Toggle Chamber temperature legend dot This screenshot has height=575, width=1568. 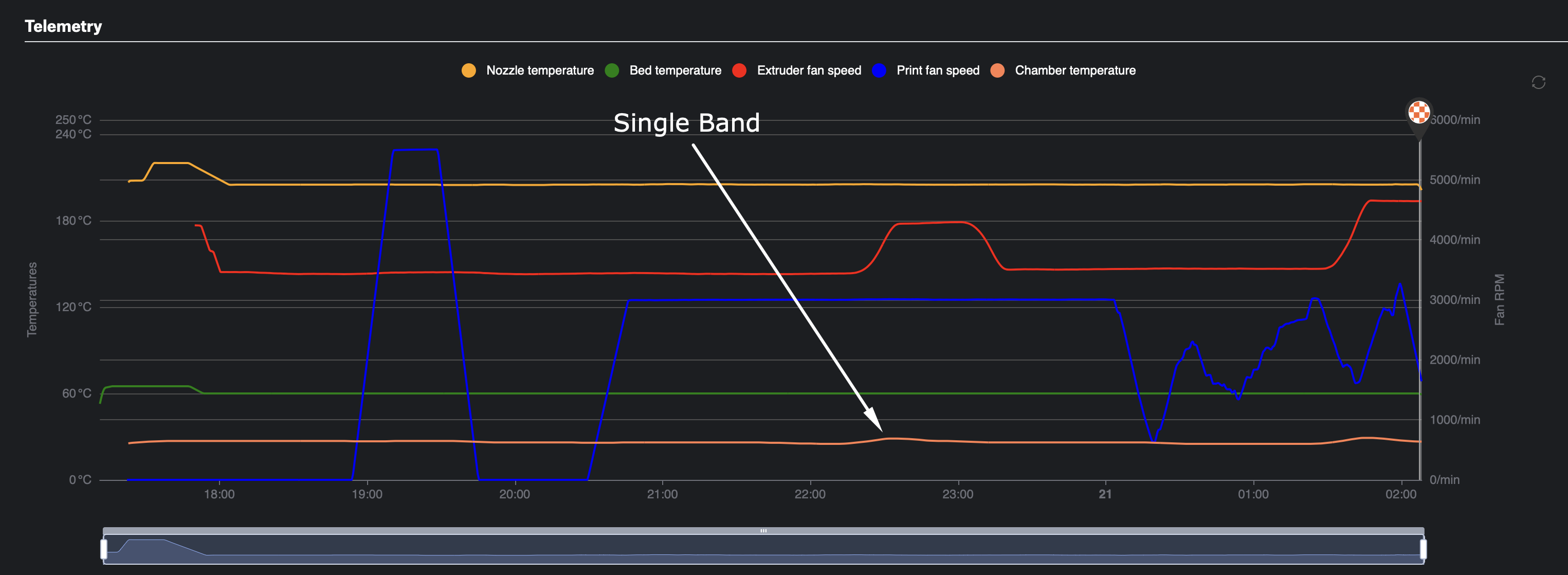coord(997,70)
